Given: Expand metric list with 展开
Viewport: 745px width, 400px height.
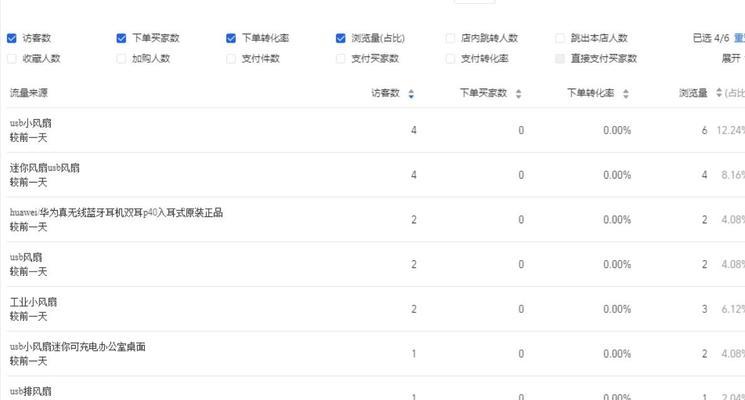Looking at the screenshot, I should point(731,58).
